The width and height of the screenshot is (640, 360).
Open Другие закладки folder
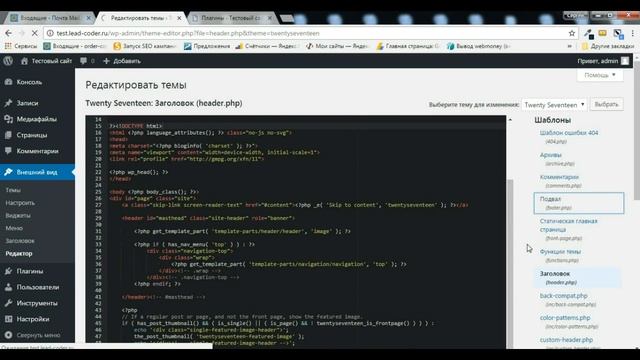click(608, 46)
